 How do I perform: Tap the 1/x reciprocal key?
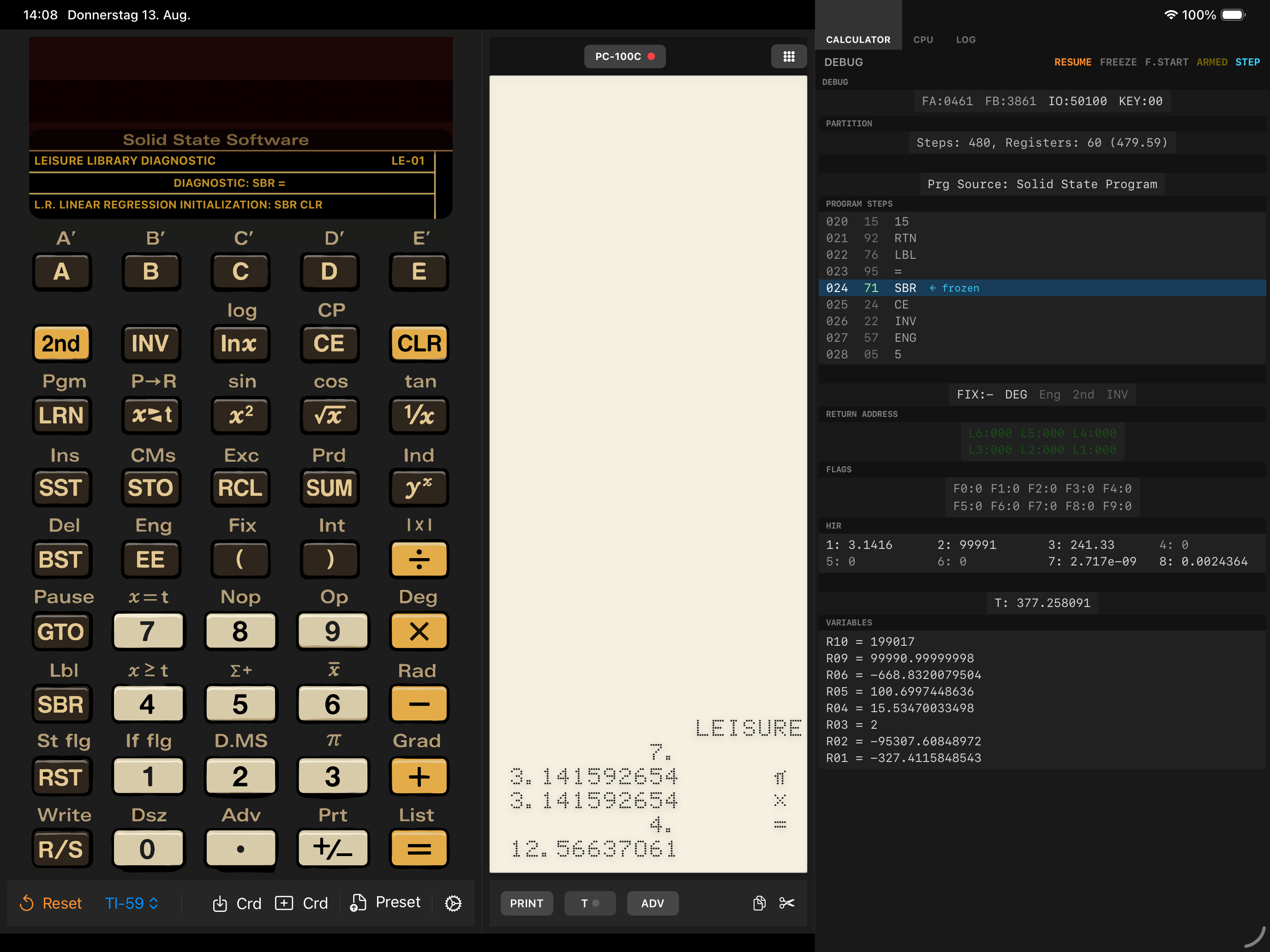(419, 415)
